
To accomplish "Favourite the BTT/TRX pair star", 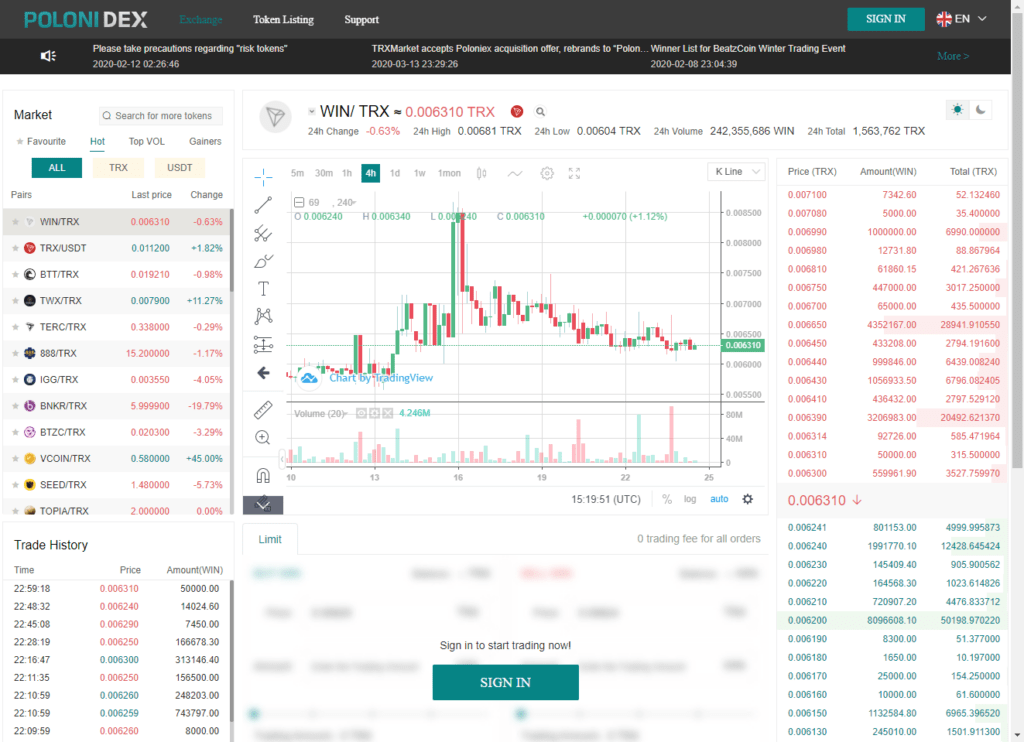I will 15,274.
